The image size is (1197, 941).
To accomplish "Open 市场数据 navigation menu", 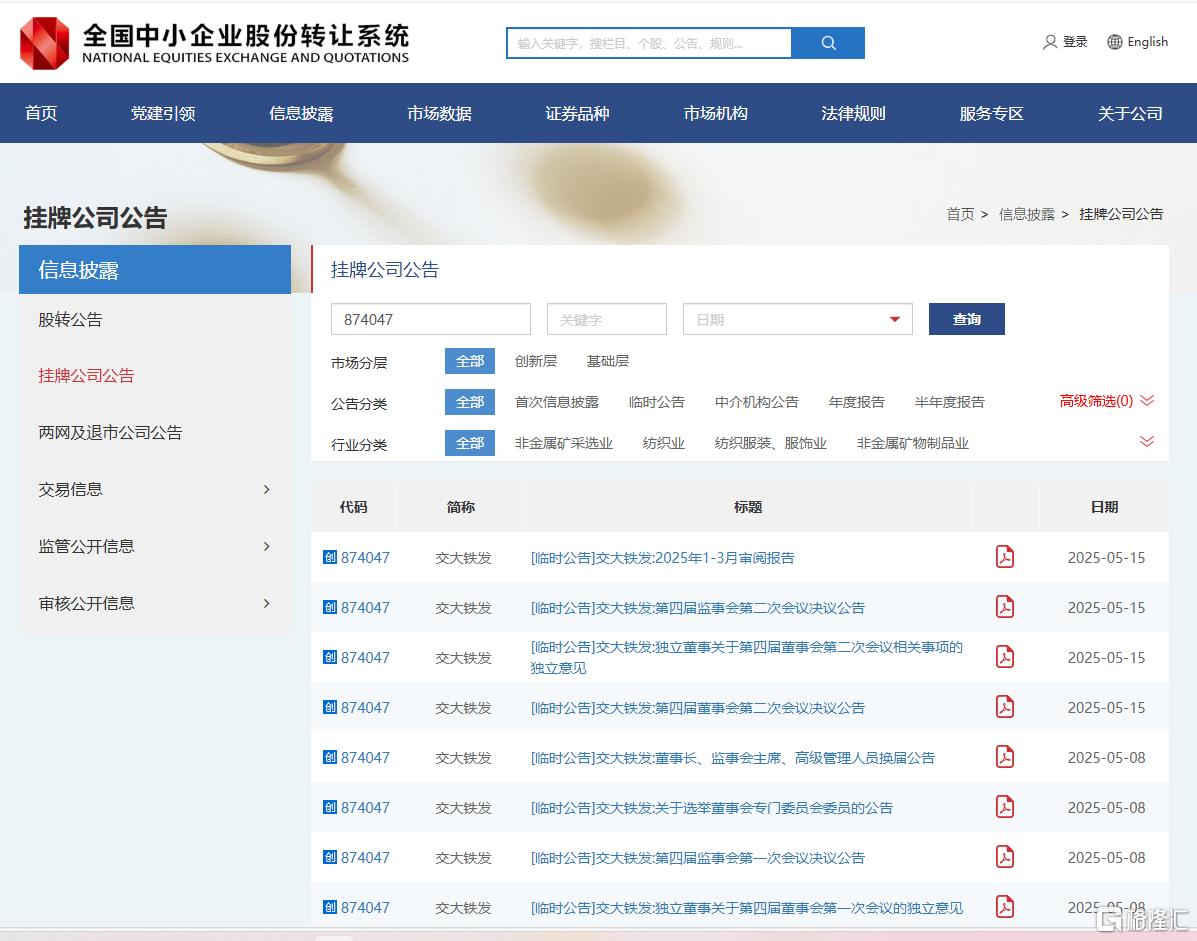I will pyautogui.click(x=439, y=113).
